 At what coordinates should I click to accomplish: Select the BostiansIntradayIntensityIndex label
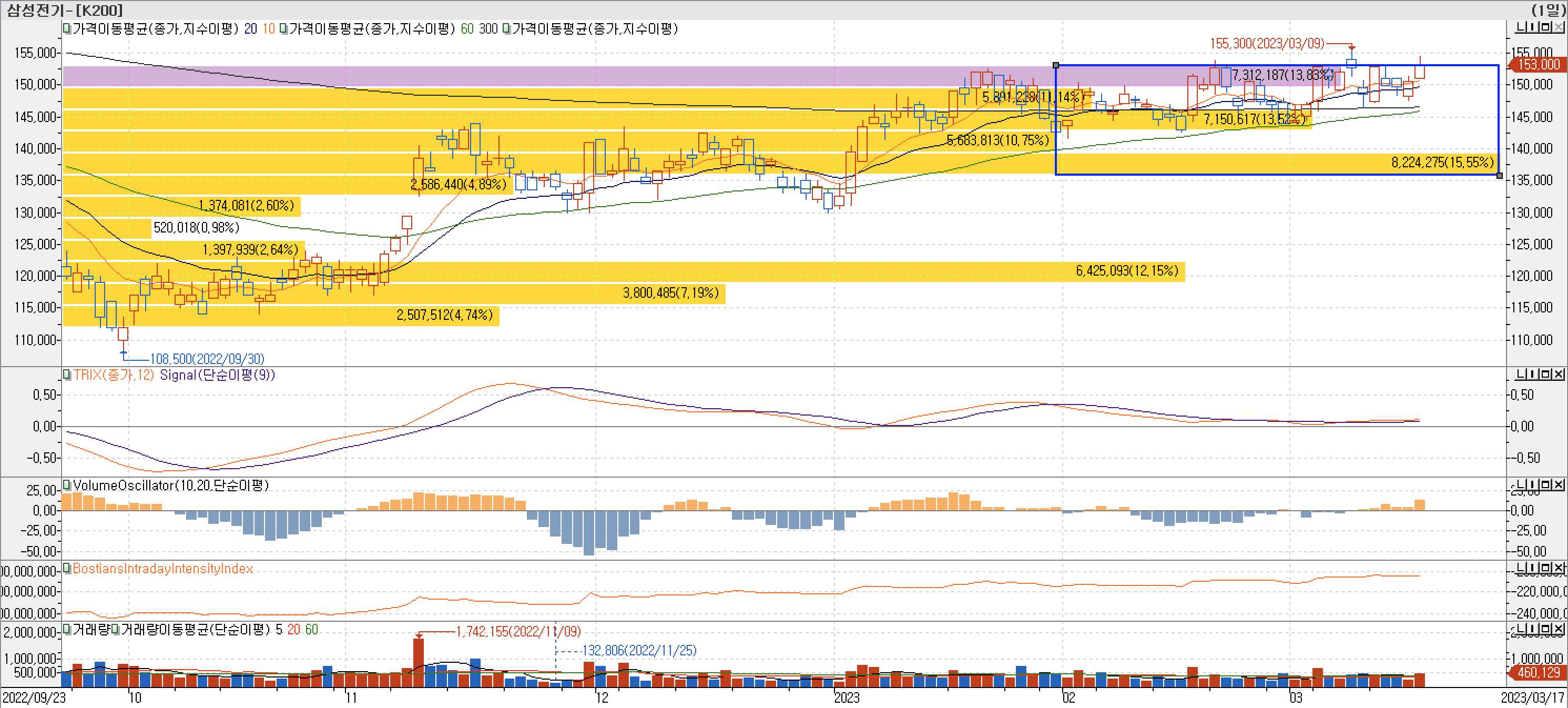[x=162, y=569]
